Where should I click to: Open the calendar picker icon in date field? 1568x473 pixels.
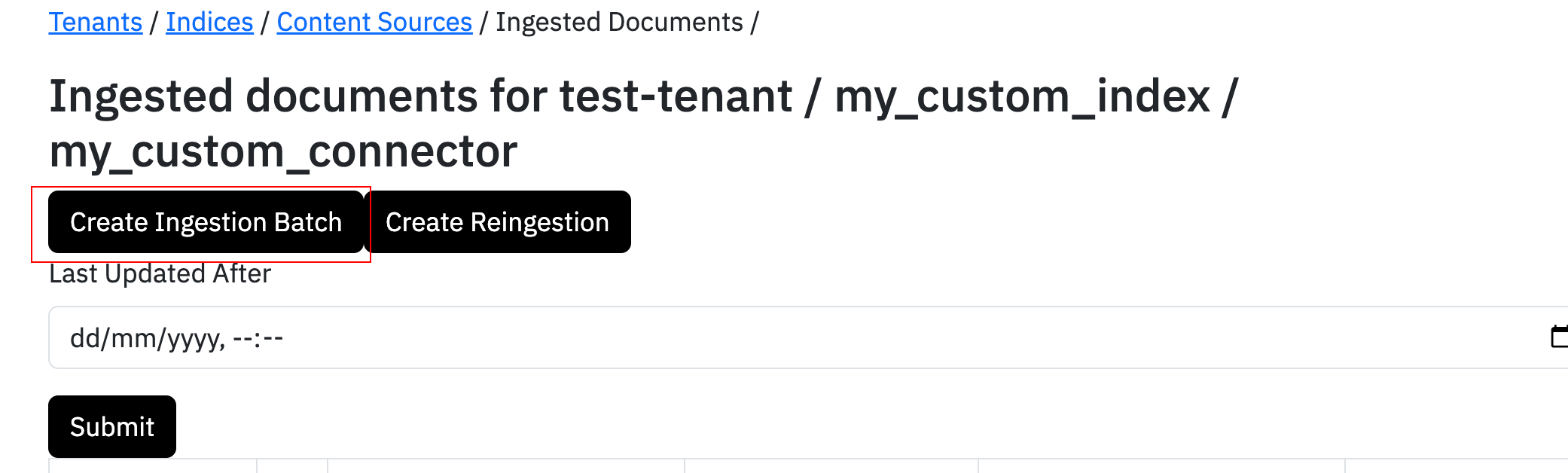(x=1559, y=337)
